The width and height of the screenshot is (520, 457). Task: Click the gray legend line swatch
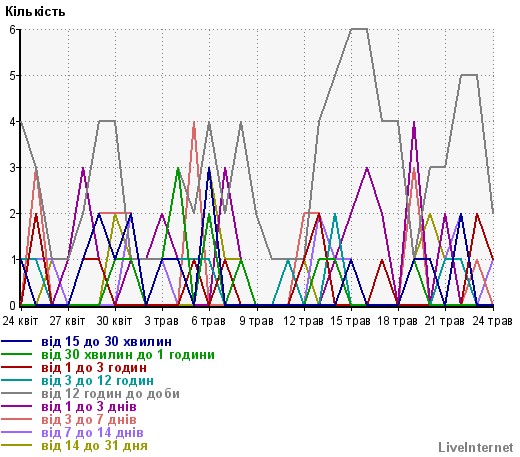tap(16, 393)
